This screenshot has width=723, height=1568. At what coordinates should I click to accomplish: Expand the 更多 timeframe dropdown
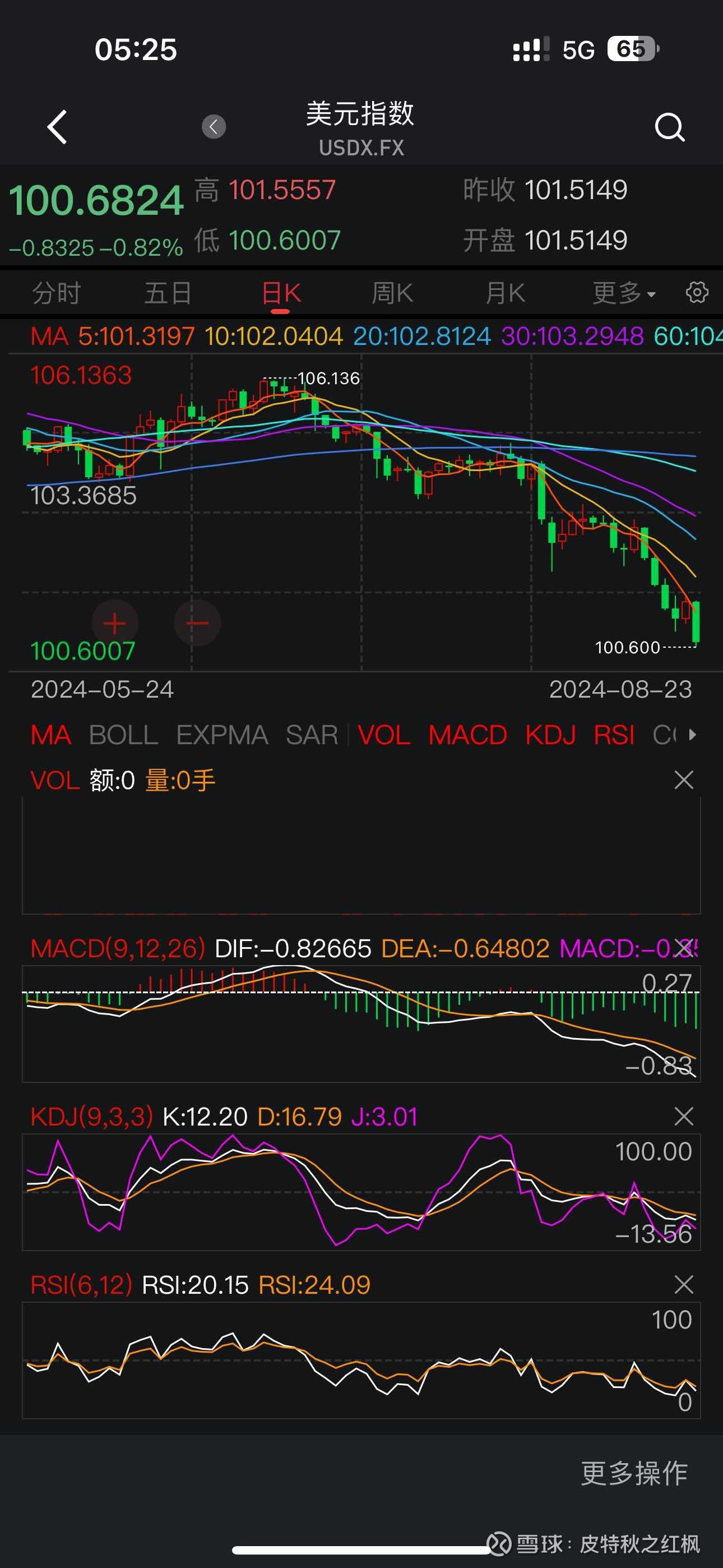[x=623, y=293]
